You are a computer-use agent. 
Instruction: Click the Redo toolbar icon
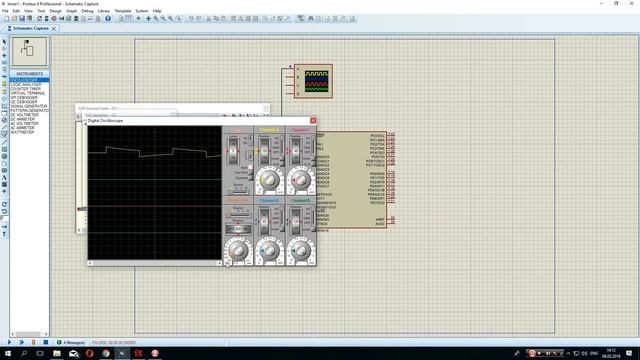[199, 19]
